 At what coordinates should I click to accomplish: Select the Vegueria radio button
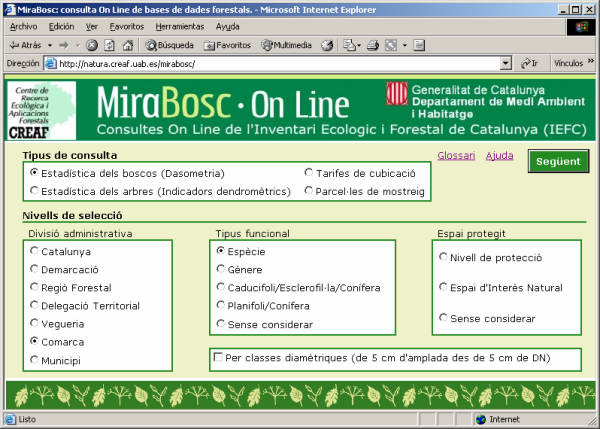tap(34, 323)
